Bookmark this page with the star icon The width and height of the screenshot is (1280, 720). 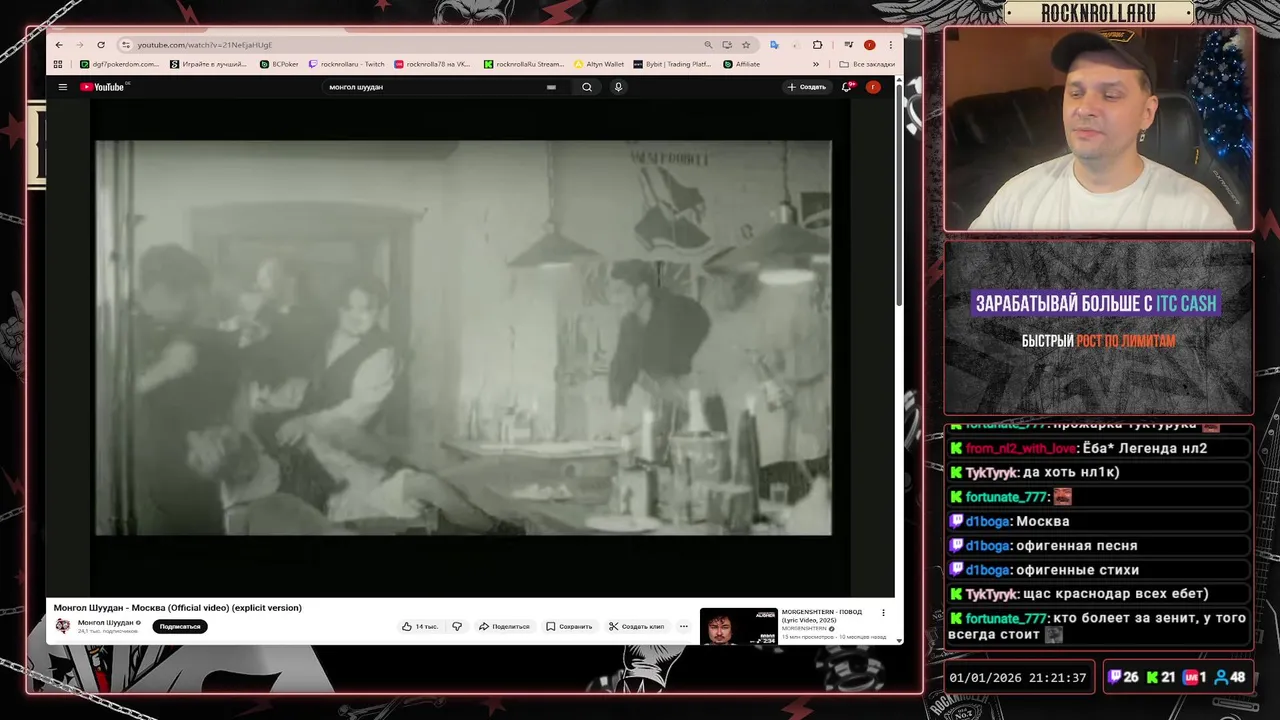point(746,45)
